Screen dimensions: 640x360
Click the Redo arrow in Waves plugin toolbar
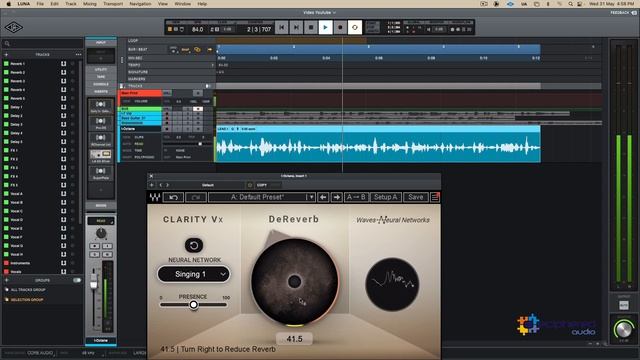tap(196, 197)
